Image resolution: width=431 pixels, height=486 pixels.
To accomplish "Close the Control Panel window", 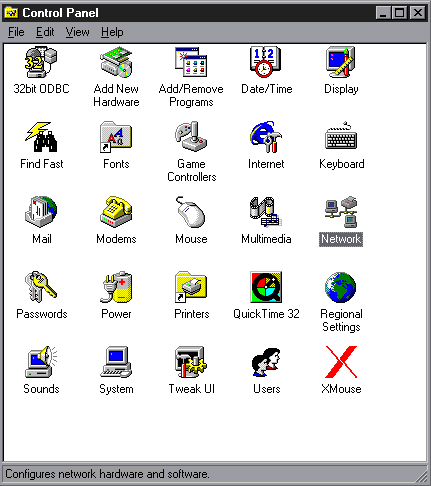I will point(418,13).
